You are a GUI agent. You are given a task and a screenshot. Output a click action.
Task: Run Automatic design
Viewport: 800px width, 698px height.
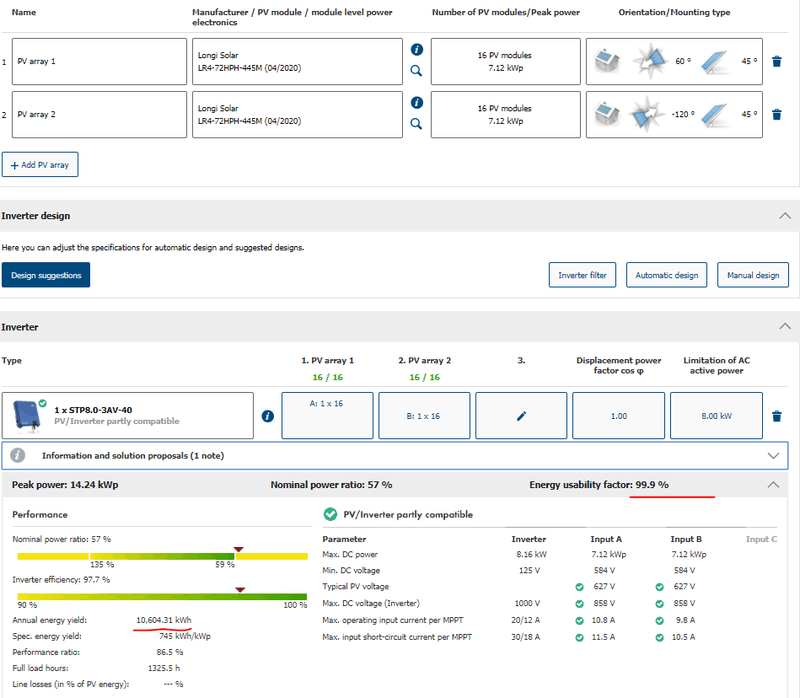pyautogui.click(x=668, y=275)
